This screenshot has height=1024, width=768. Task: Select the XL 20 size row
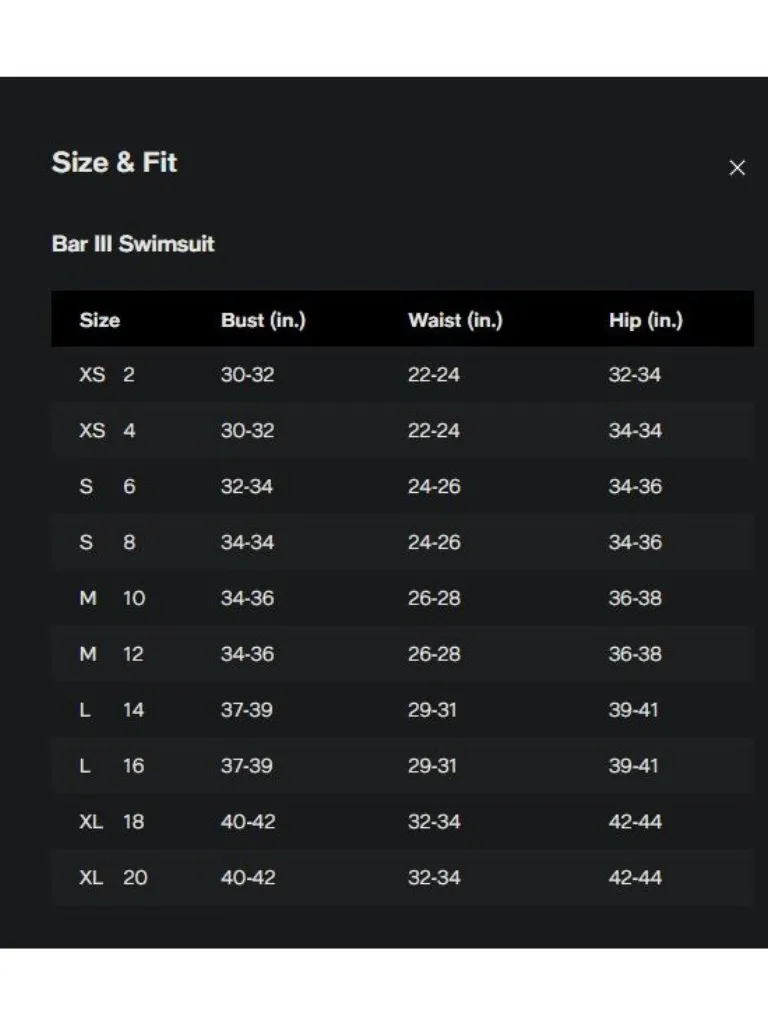(402, 877)
